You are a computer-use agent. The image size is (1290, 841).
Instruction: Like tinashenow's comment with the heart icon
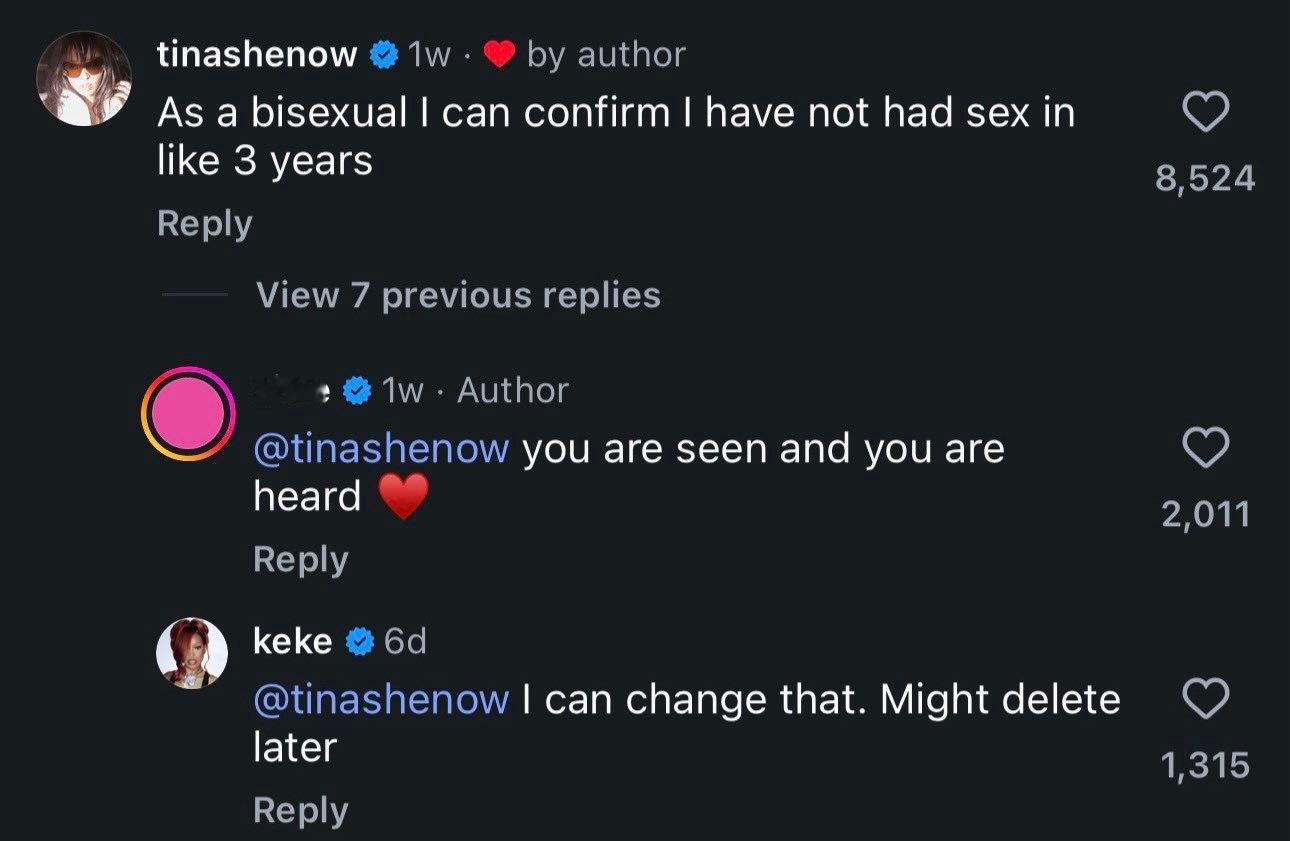tap(1205, 115)
